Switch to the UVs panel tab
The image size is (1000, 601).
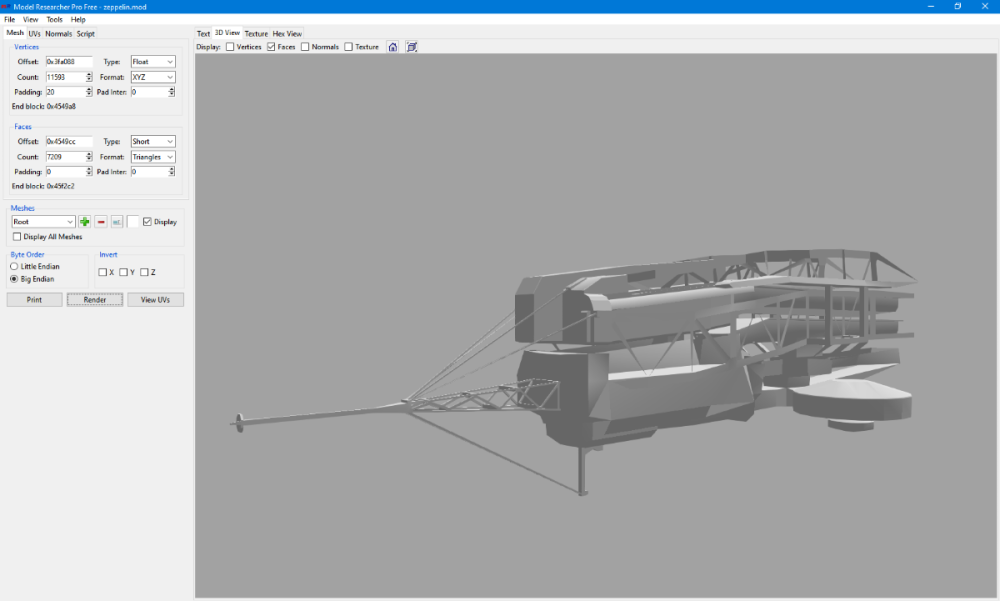(x=34, y=34)
